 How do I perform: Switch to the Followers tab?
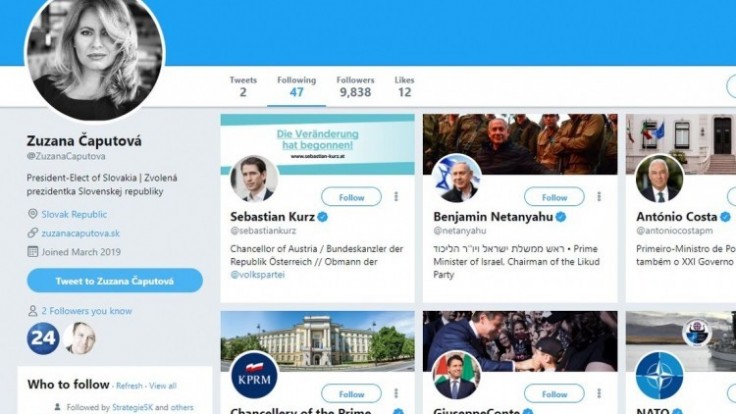(x=354, y=86)
